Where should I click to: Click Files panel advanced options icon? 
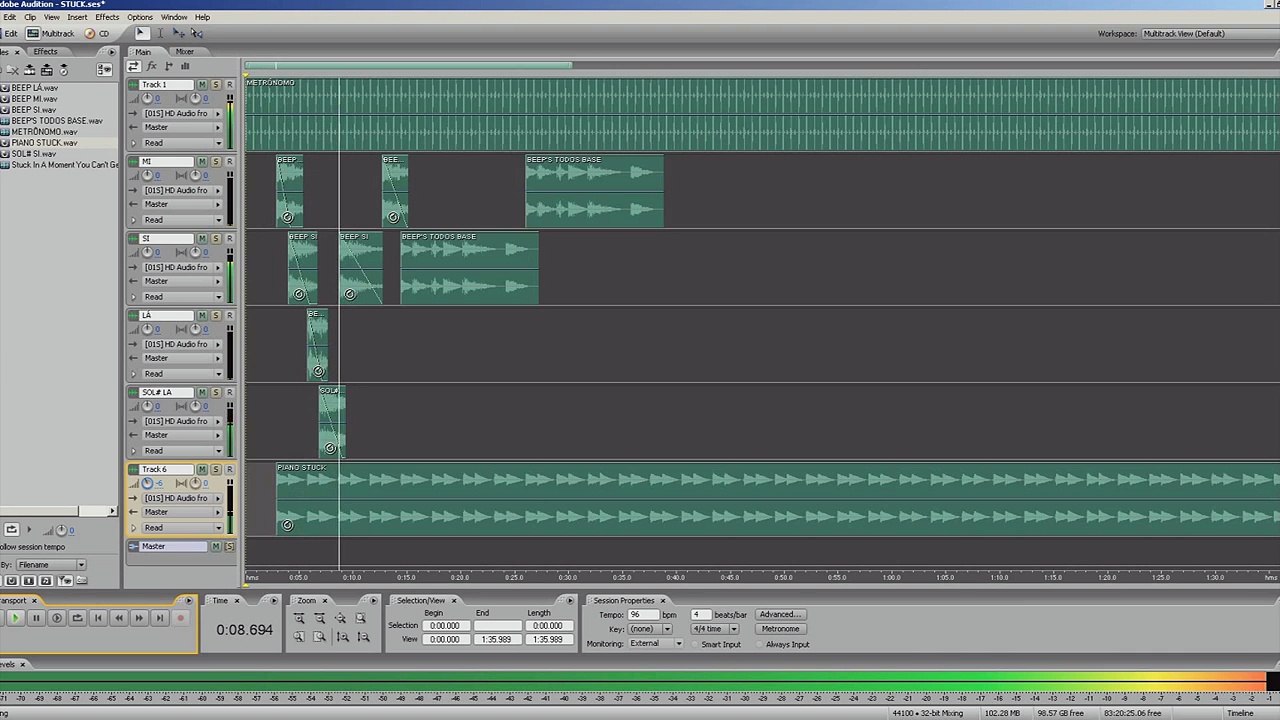pyautogui.click(x=104, y=69)
